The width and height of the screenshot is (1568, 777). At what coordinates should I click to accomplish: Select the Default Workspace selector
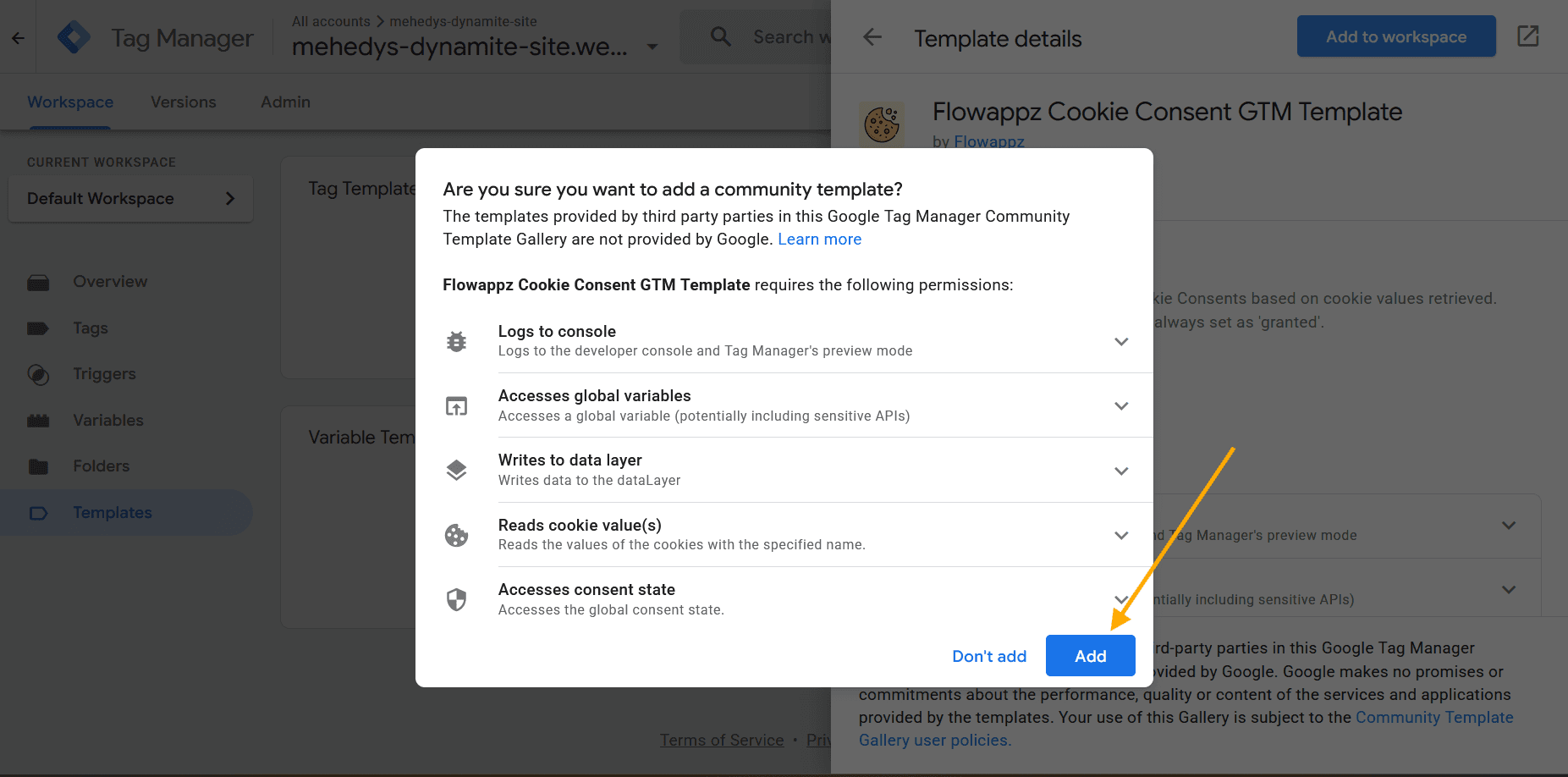pos(130,198)
